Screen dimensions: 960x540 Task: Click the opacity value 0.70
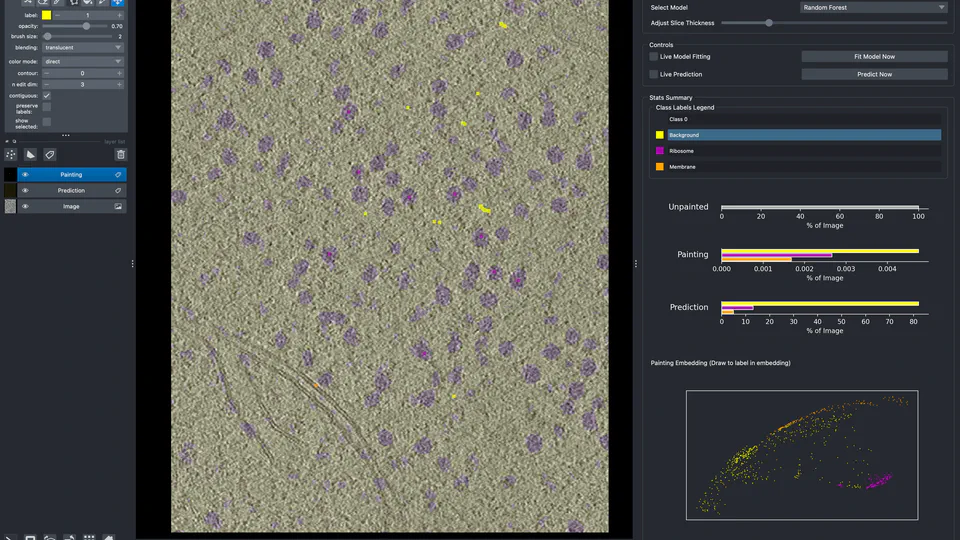point(117,26)
